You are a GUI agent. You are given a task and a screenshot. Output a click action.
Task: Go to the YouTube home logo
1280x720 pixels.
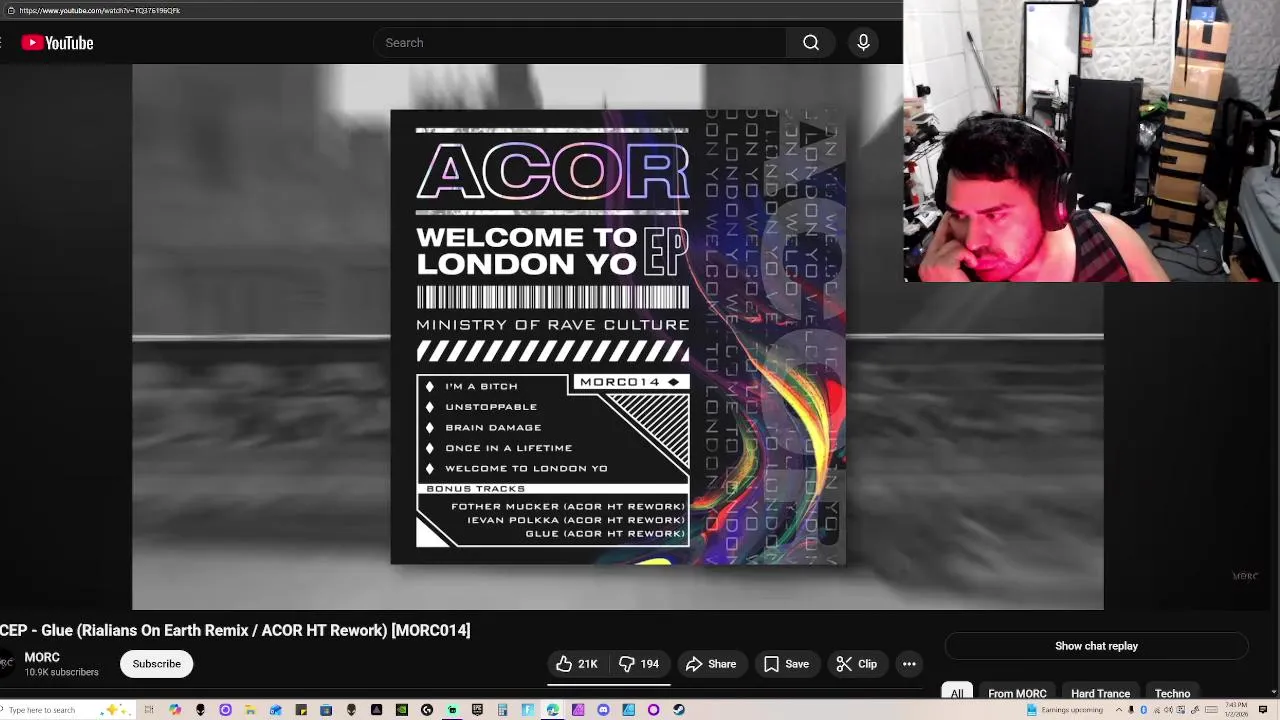[57, 43]
